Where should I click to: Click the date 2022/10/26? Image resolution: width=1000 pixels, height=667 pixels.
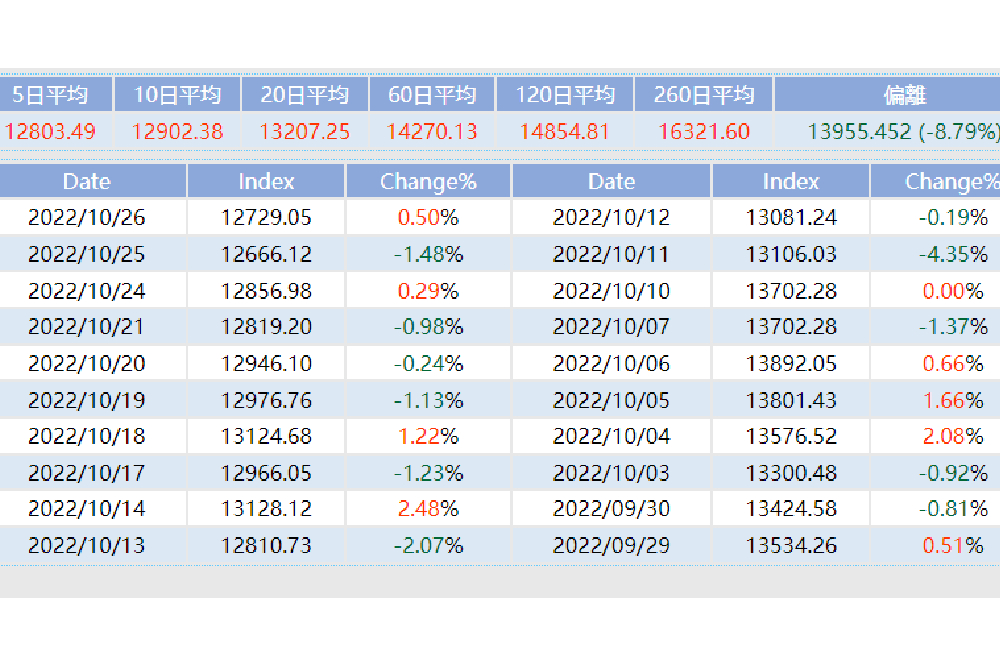click(87, 217)
